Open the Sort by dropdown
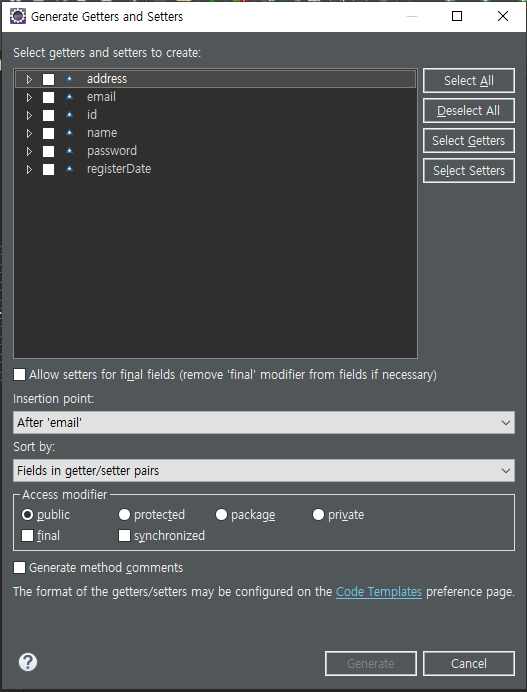The height and width of the screenshot is (692, 527). (x=264, y=470)
